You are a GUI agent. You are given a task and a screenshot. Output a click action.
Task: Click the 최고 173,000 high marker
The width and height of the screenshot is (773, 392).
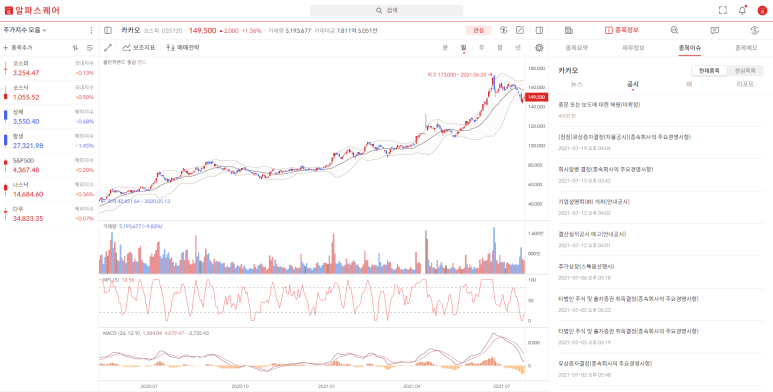pos(459,74)
